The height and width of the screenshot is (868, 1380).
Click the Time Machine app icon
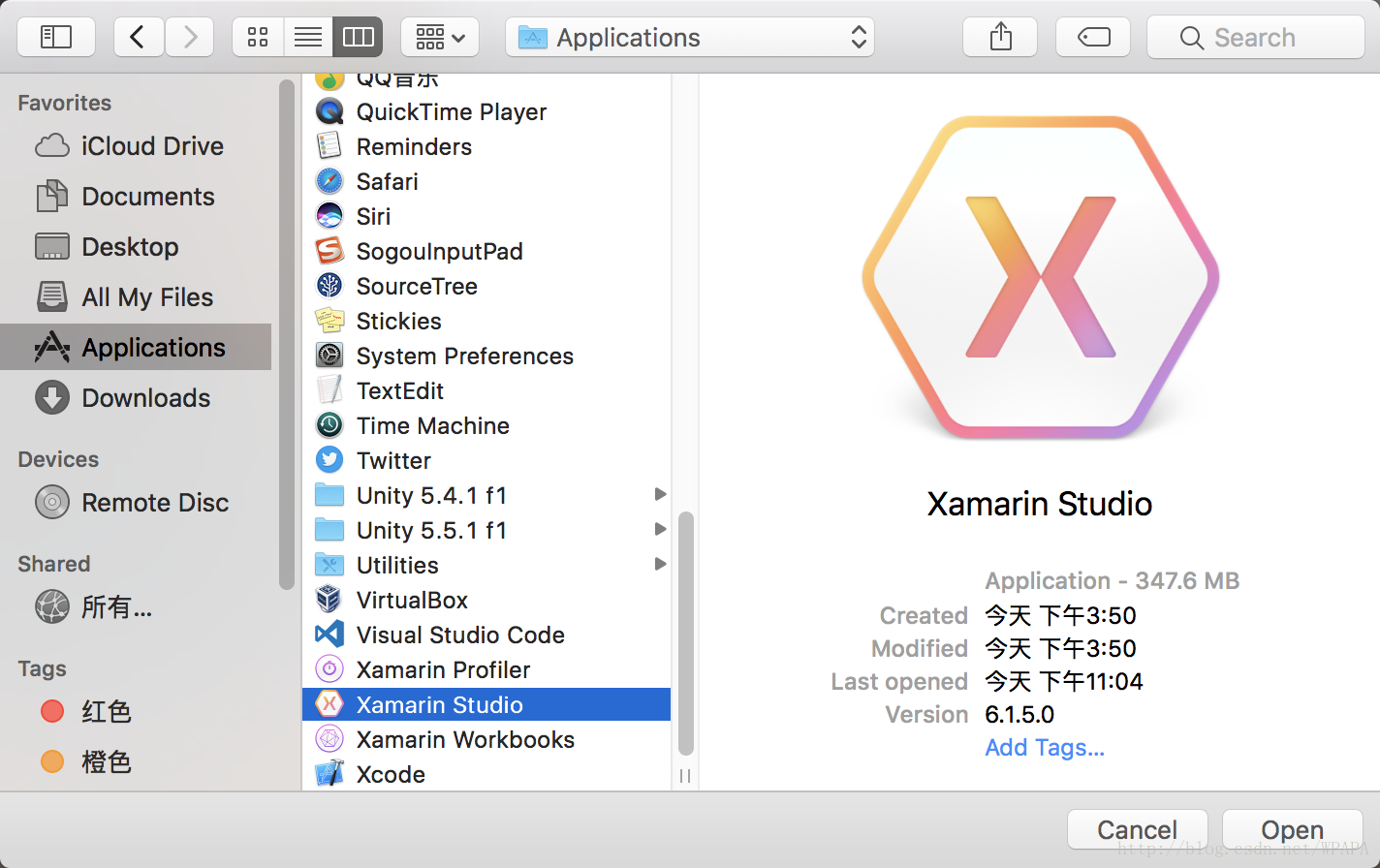(x=329, y=425)
